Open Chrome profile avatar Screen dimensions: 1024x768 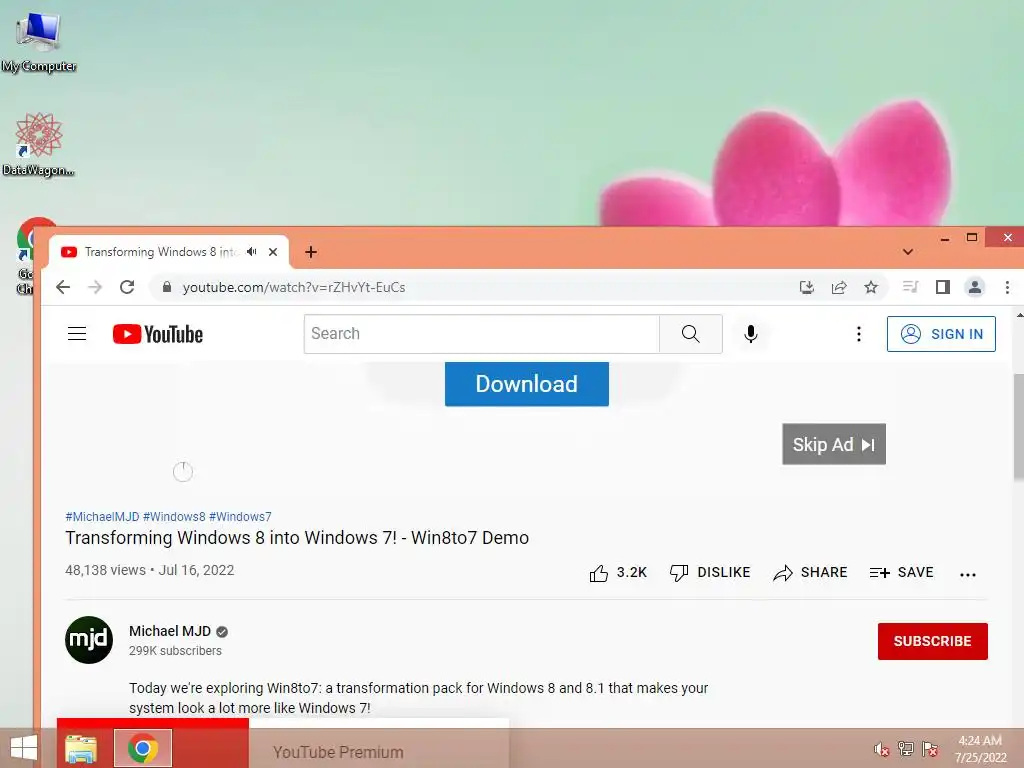click(x=975, y=287)
